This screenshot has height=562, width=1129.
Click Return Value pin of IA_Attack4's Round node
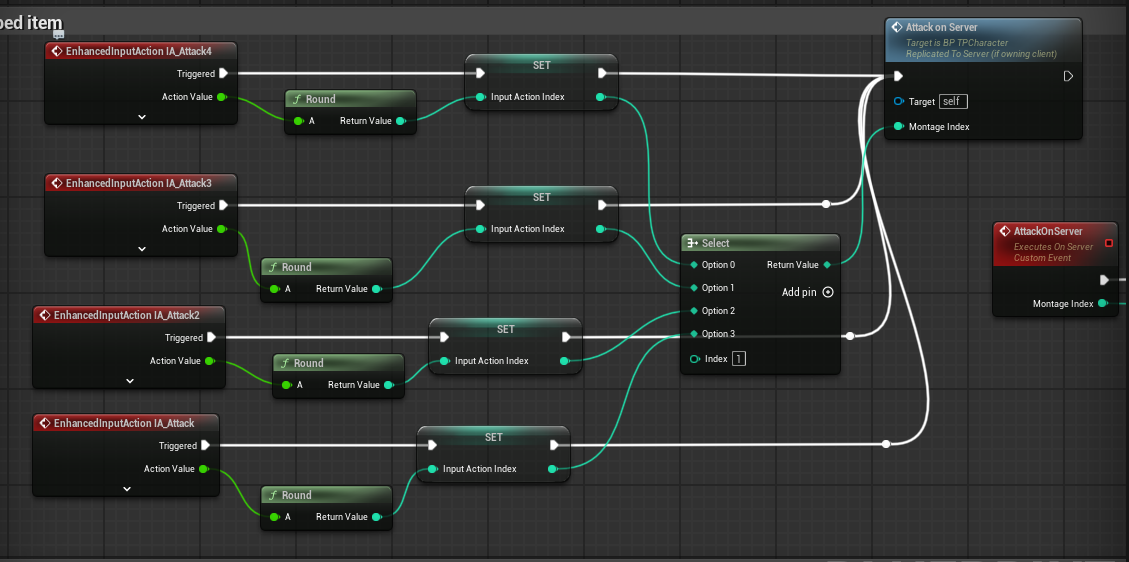401,121
